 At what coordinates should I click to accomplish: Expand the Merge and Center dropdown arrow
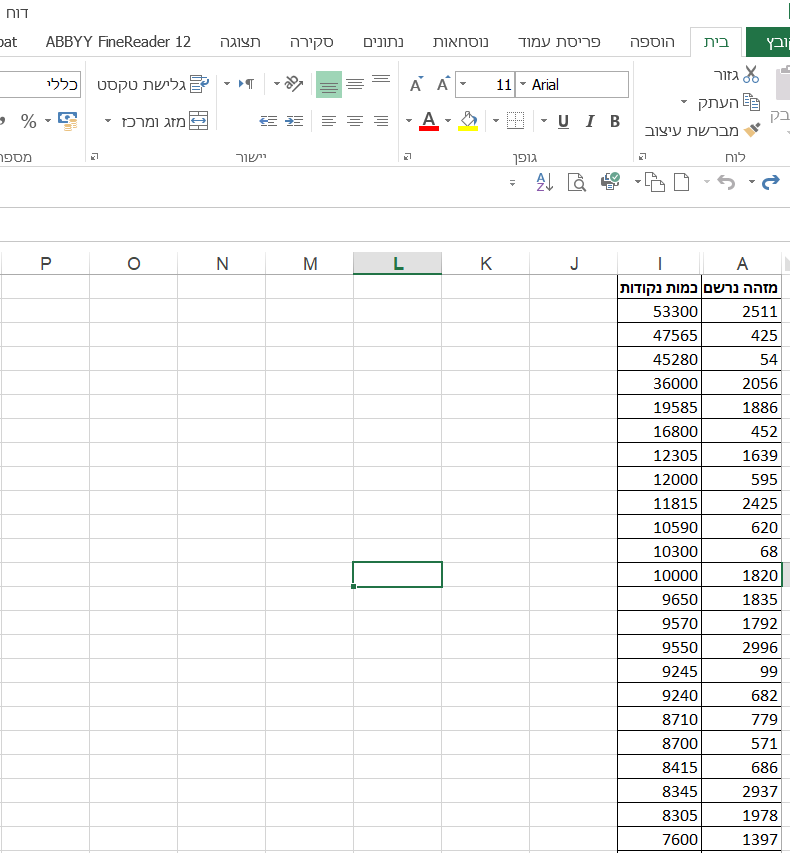point(108,121)
